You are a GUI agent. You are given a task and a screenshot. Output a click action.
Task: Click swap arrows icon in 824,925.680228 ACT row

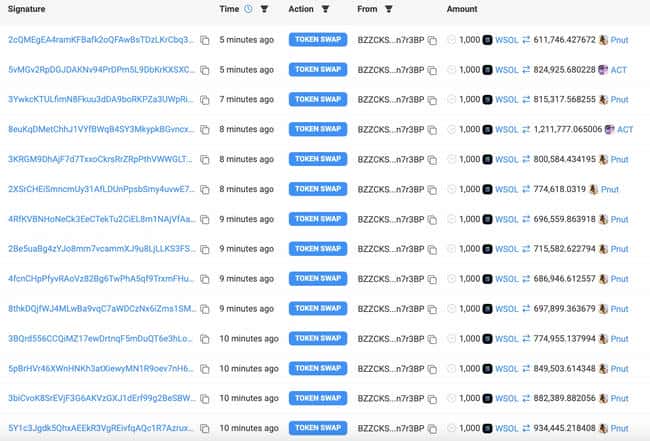(x=526, y=70)
